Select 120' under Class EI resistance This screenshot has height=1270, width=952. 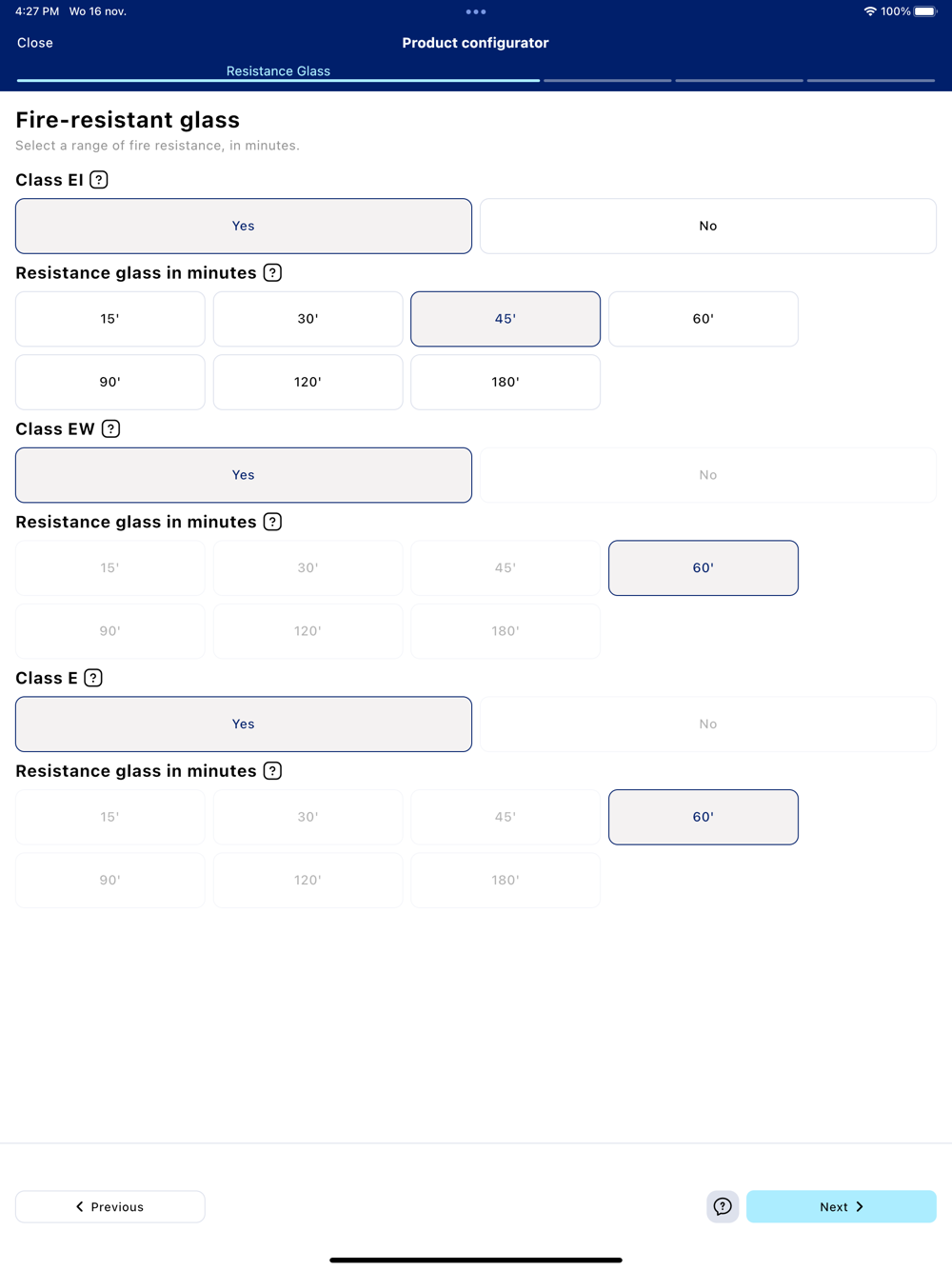(x=307, y=382)
